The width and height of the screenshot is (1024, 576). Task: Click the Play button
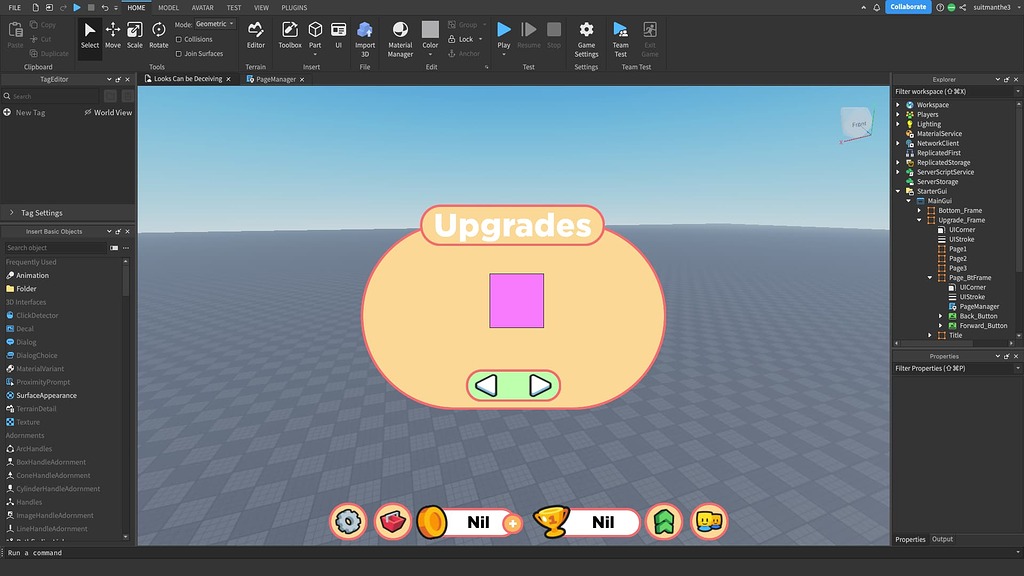click(x=503, y=30)
